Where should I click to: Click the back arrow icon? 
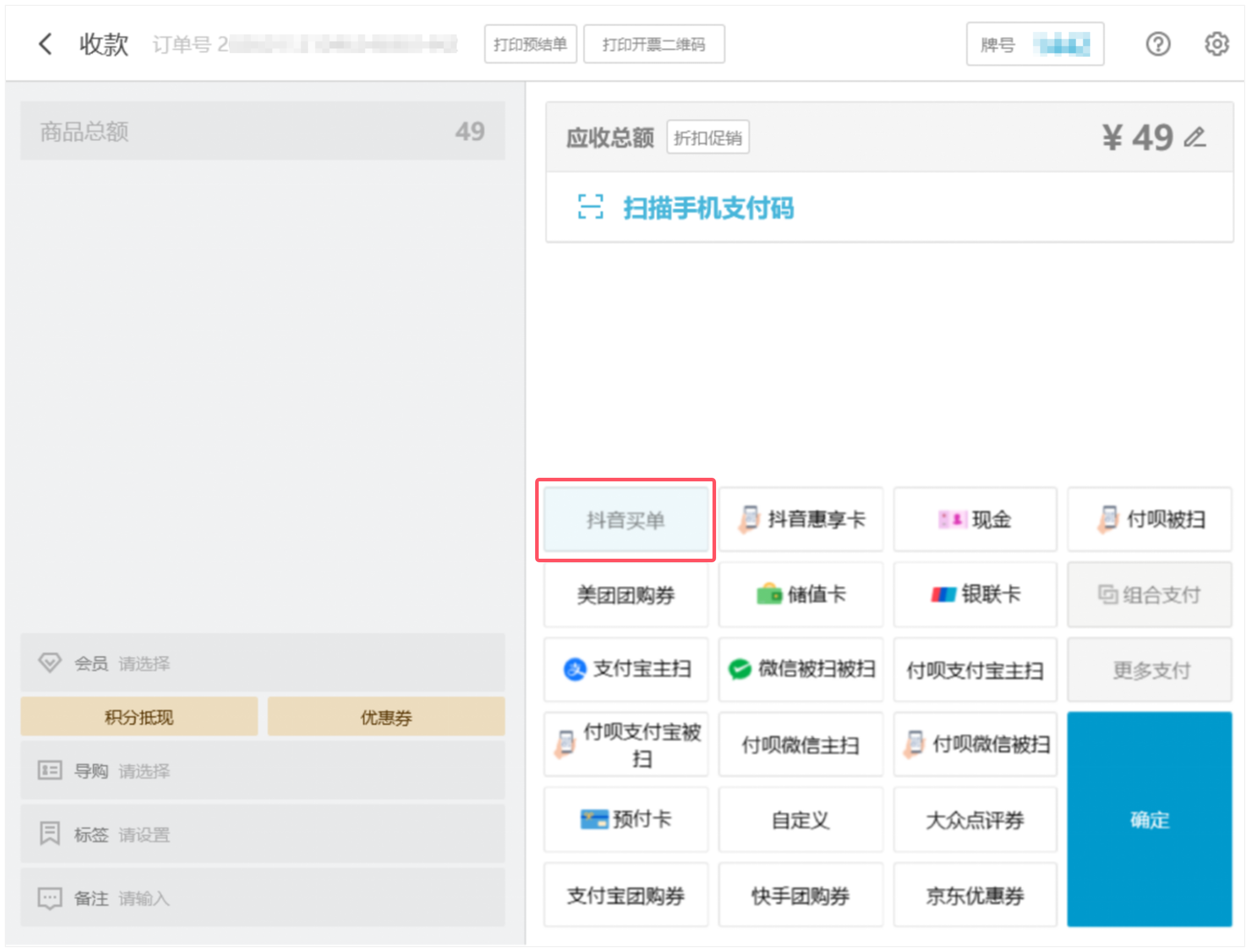46,44
